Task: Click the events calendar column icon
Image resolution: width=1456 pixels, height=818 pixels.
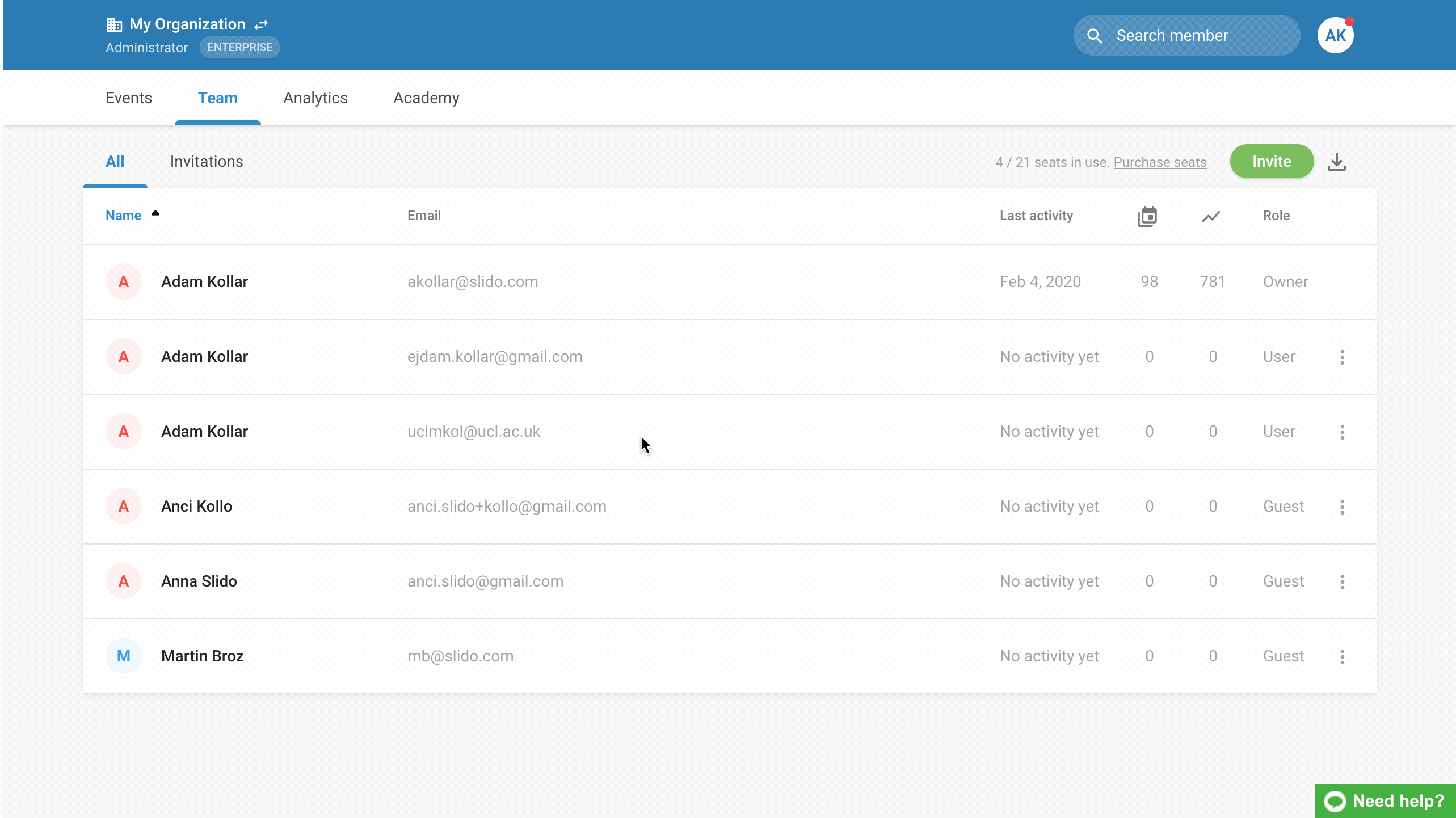Action: [1147, 216]
